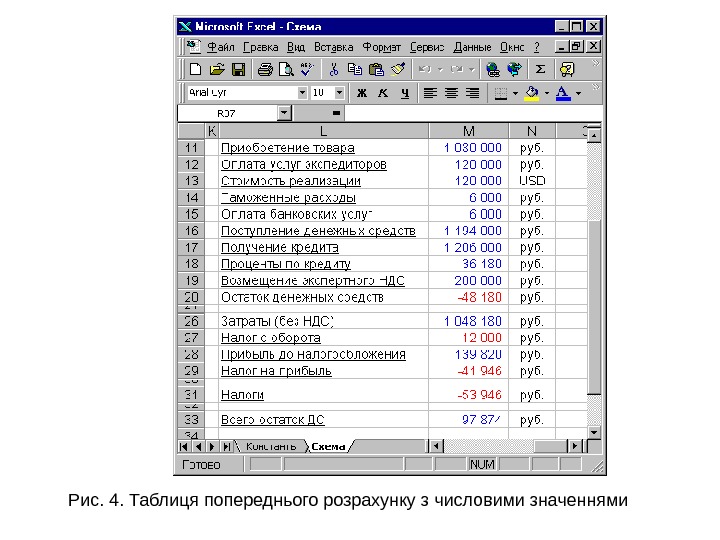720x540 pixels.
Task: Toggle underline with the Ч button
Action: [x=405, y=93]
